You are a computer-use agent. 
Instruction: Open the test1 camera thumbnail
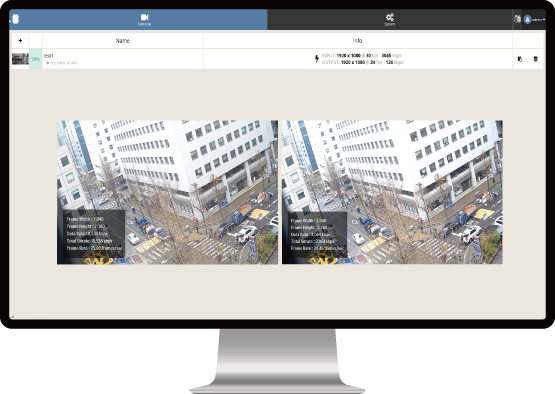coord(20,59)
